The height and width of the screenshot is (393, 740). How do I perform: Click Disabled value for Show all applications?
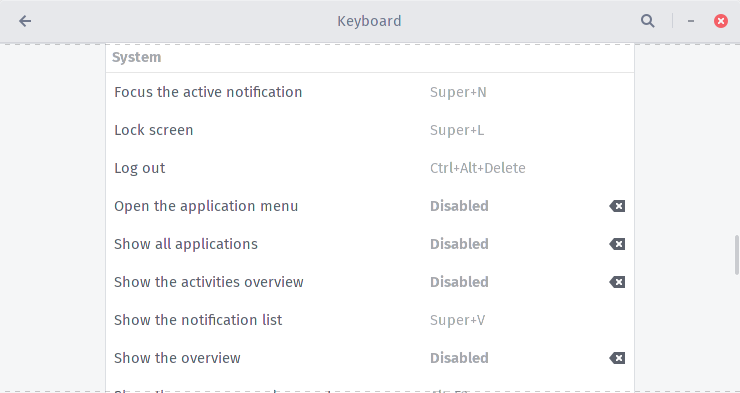pos(459,244)
